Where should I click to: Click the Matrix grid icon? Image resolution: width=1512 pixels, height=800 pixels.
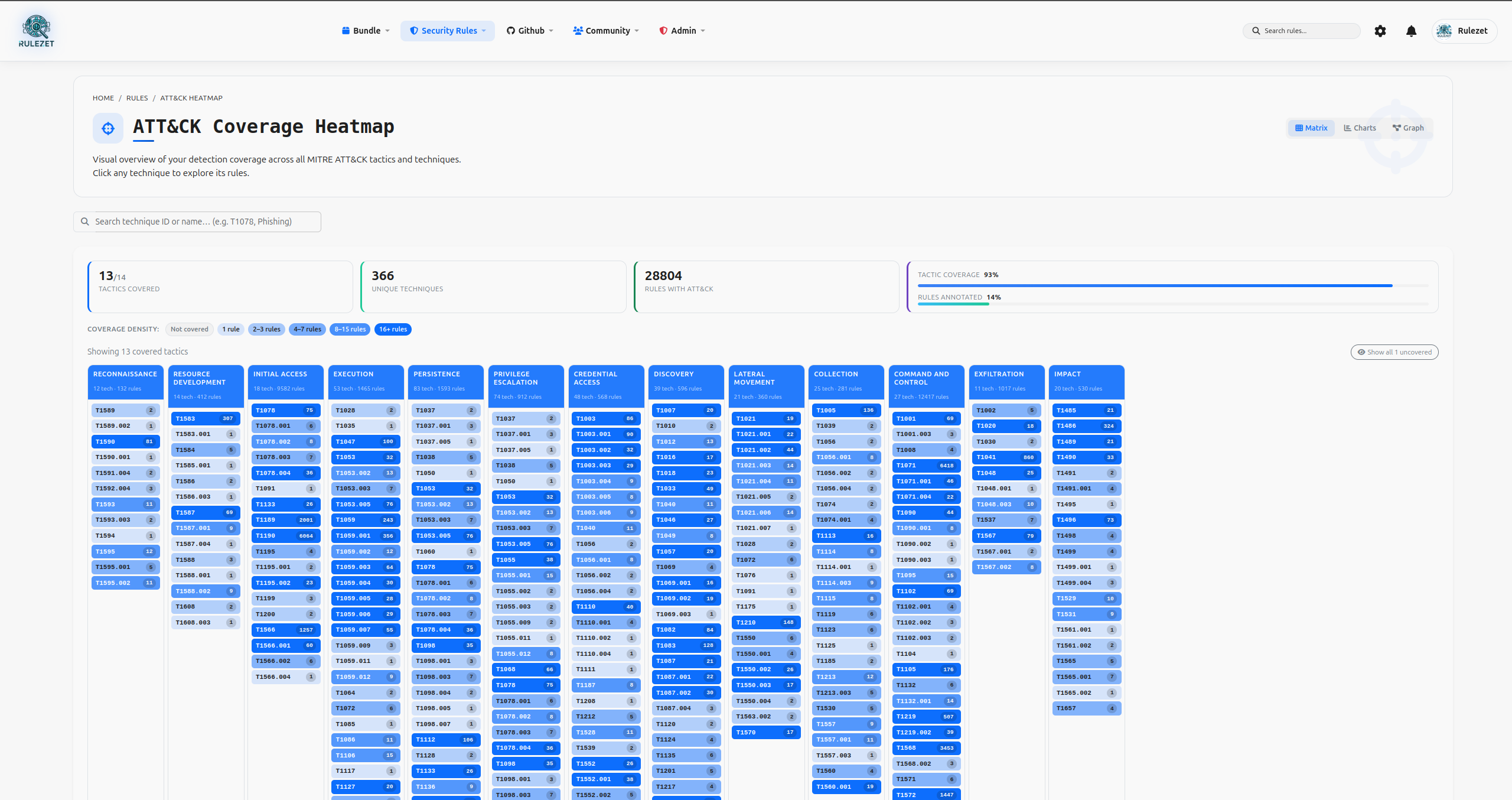click(1299, 128)
